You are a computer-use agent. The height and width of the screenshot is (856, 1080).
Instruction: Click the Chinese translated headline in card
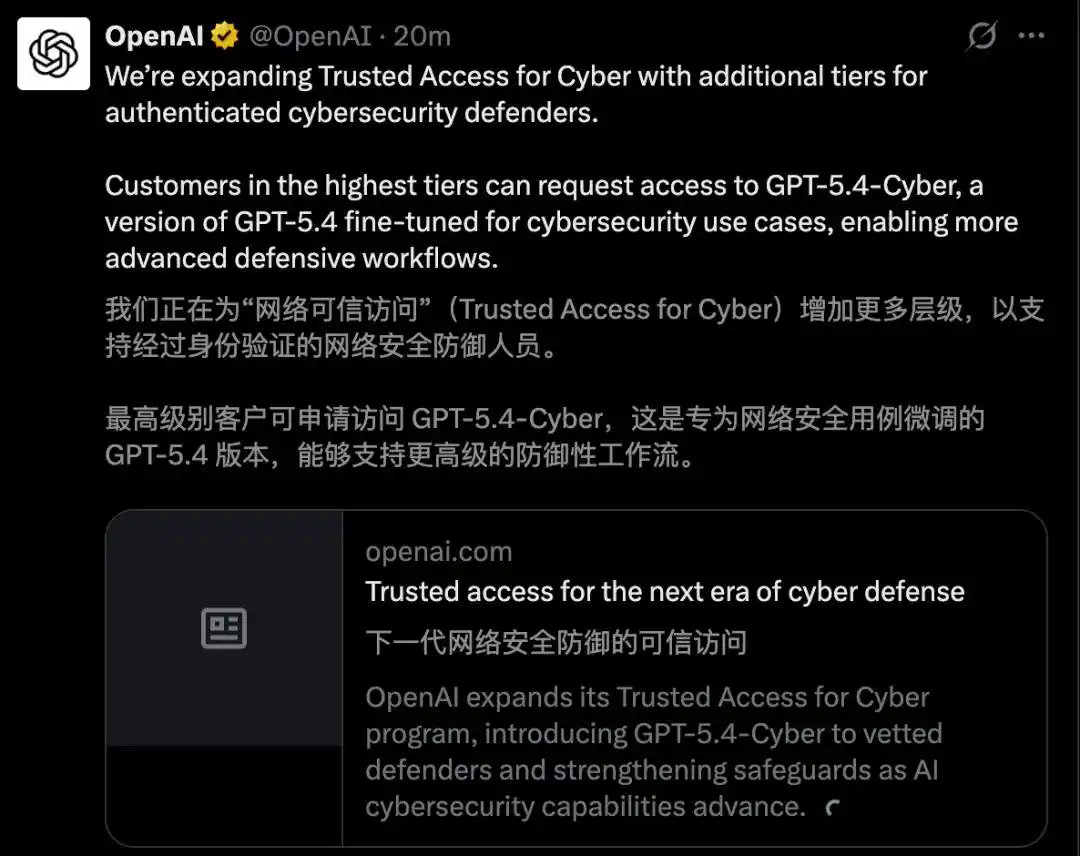(x=556, y=643)
